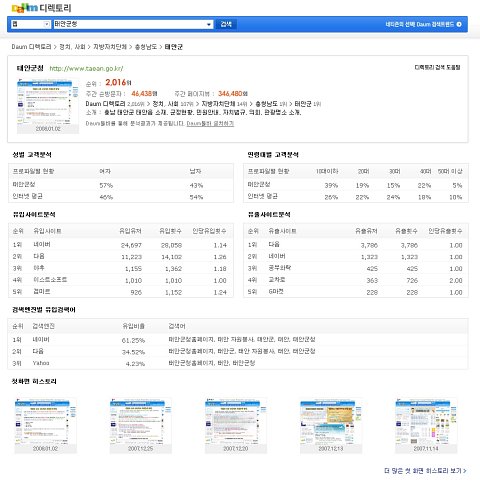Click the 39% value in the age table
The height and width of the screenshot is (481, 480).
[331, 185]
